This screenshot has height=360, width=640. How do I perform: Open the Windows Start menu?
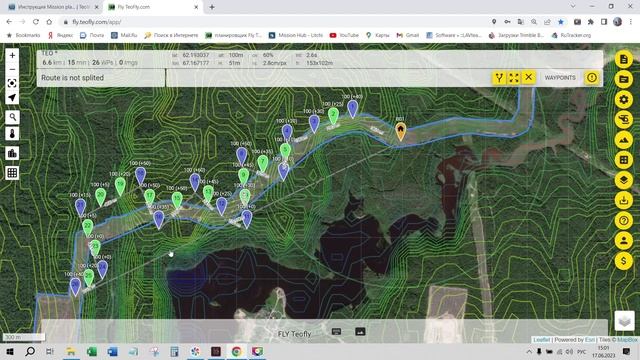[10, 351]
